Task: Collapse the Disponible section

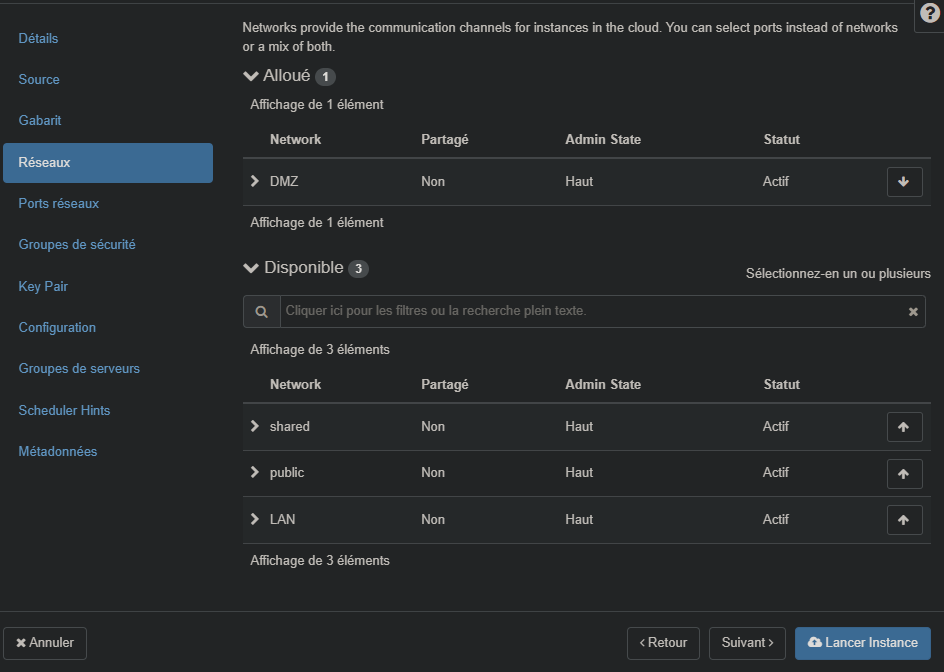Action: [x=251, y=268]
